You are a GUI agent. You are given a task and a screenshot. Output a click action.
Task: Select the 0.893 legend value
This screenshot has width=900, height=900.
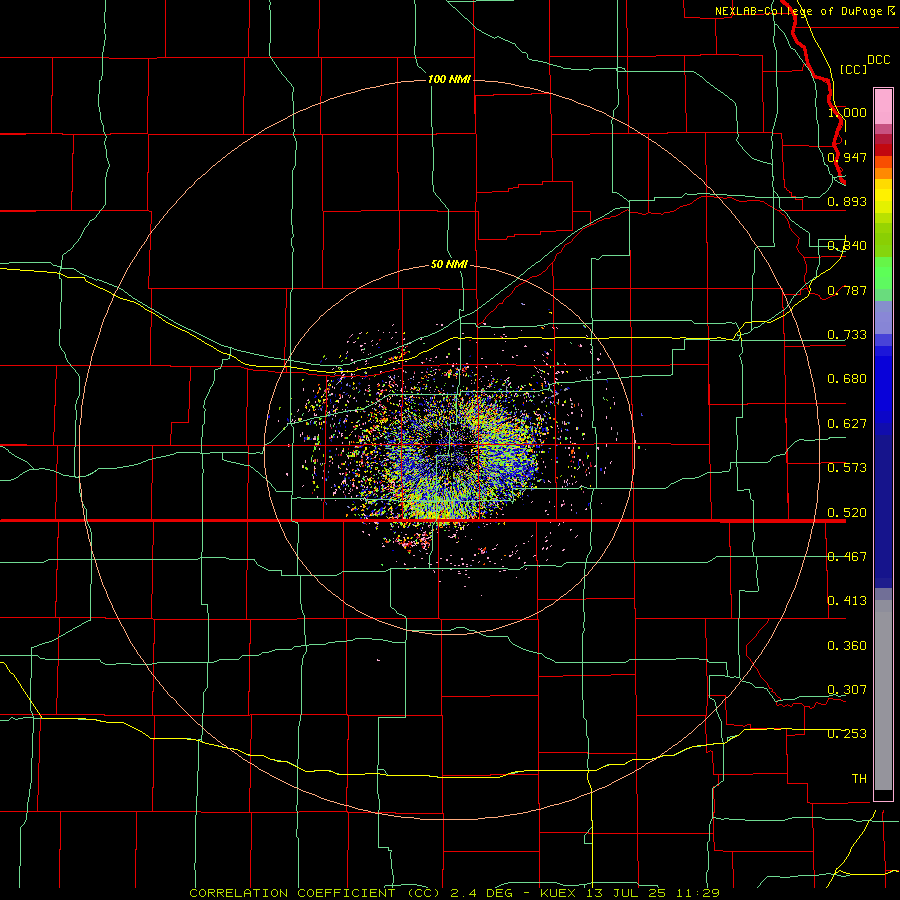coord(847,201)
